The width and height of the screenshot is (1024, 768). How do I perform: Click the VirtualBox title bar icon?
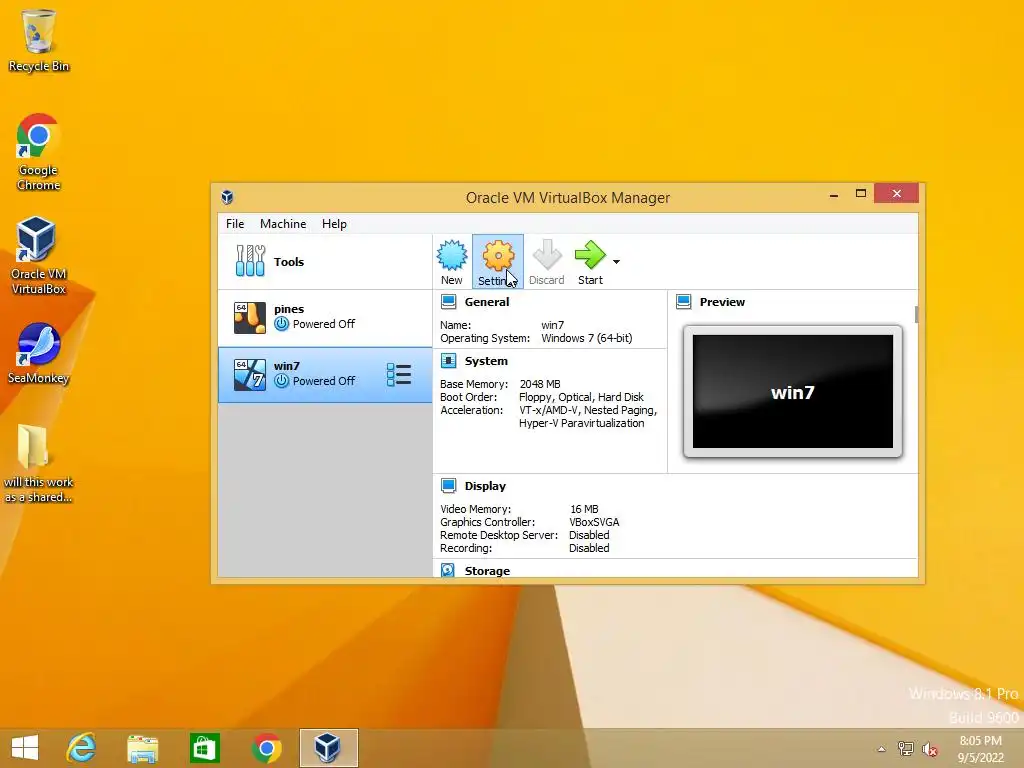coord(227,197)
